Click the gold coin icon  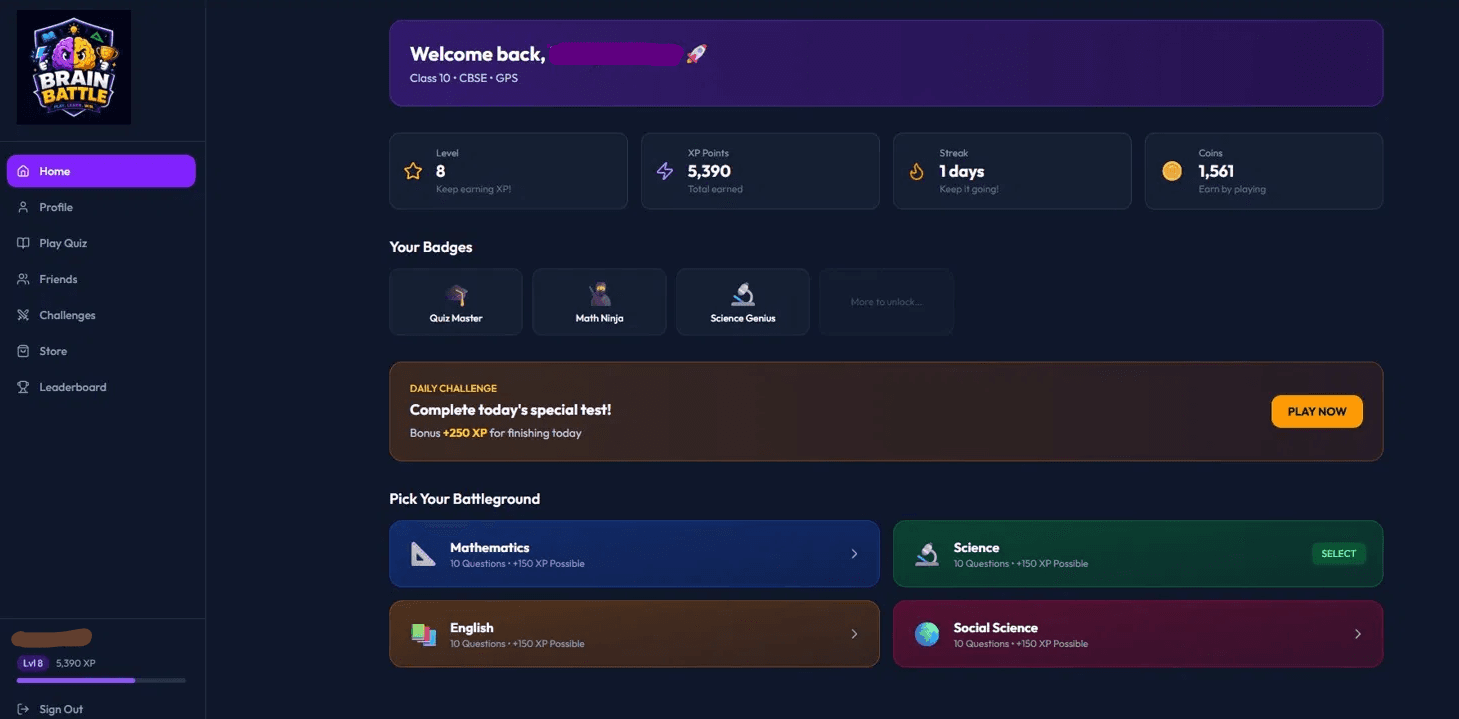coord(1172,171)
